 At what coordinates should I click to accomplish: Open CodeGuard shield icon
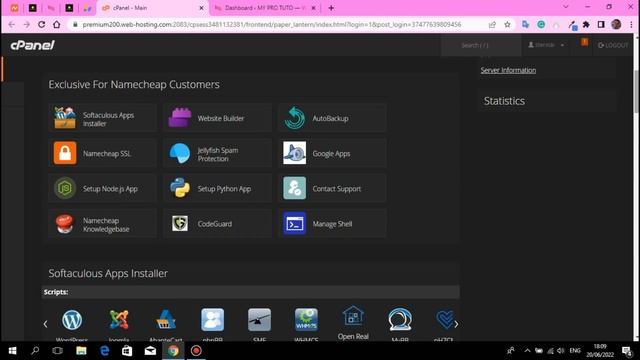click(180, 224)
